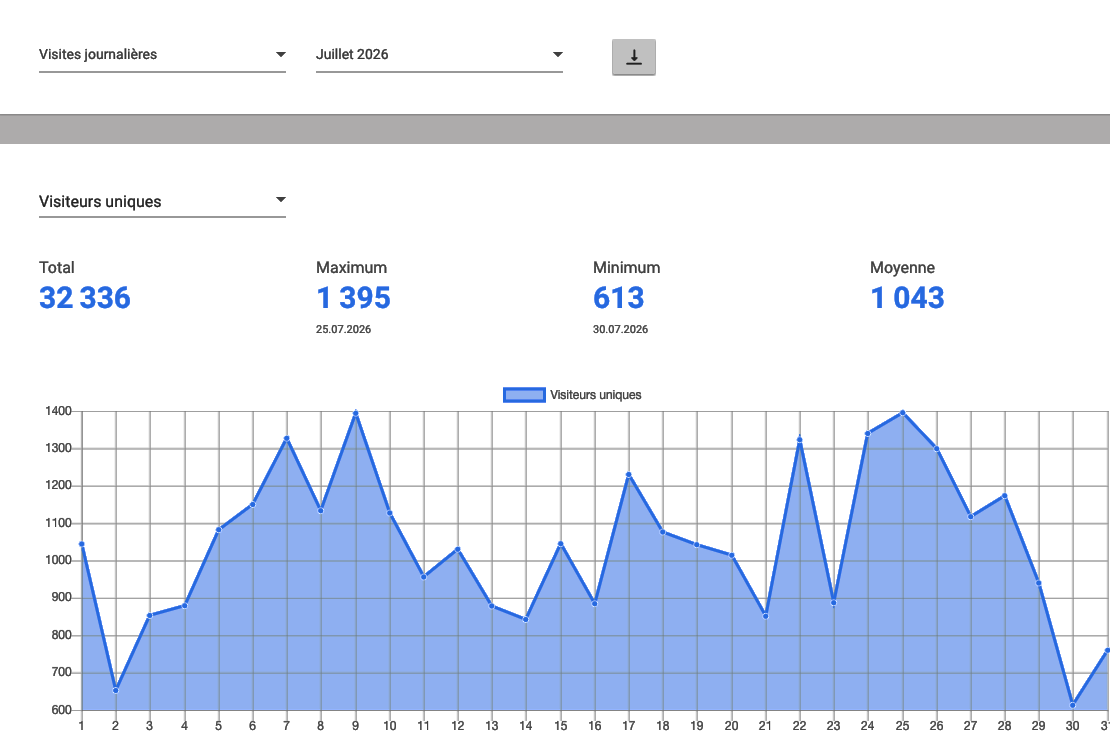Screen dimensions: 1110x755
Task: Expand the Visiteurs uniques metric dropdown
Action: 162,201
